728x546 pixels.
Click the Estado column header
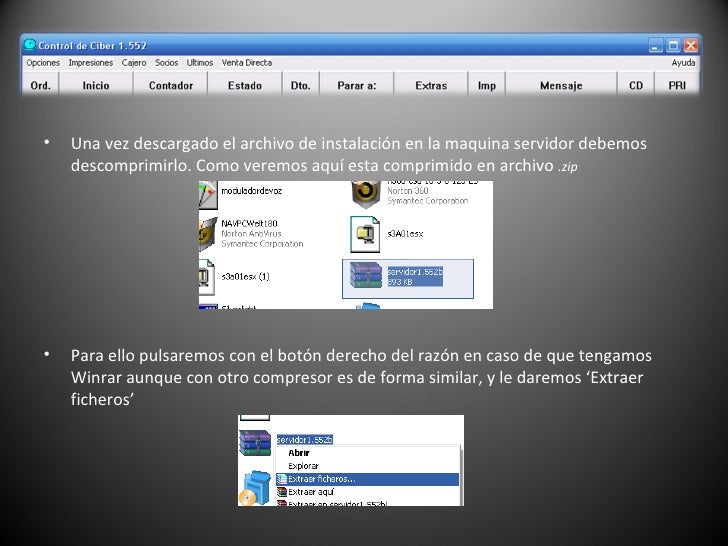click(x=245, y=85)
